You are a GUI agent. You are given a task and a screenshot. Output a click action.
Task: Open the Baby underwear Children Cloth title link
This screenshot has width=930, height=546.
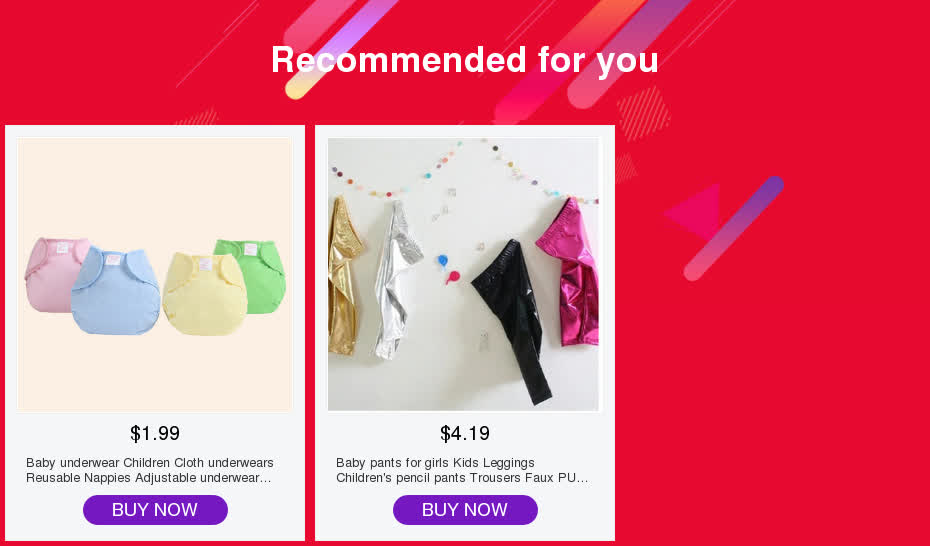(x=150, y=470)
